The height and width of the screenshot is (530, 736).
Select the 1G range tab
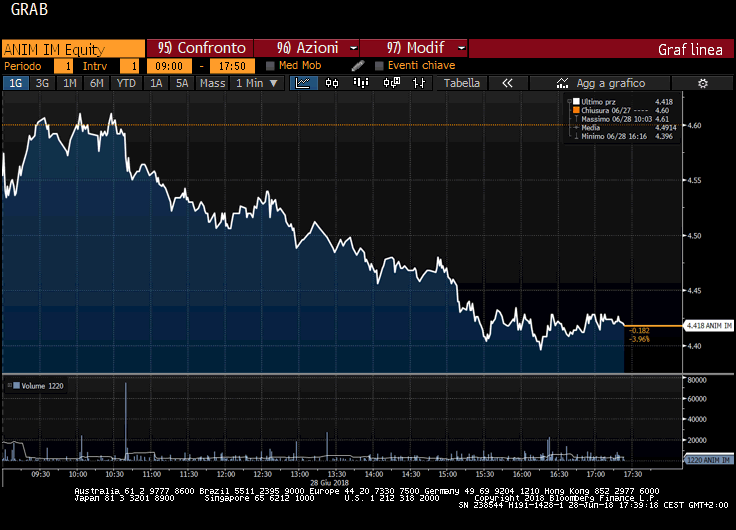click(15, 83)
